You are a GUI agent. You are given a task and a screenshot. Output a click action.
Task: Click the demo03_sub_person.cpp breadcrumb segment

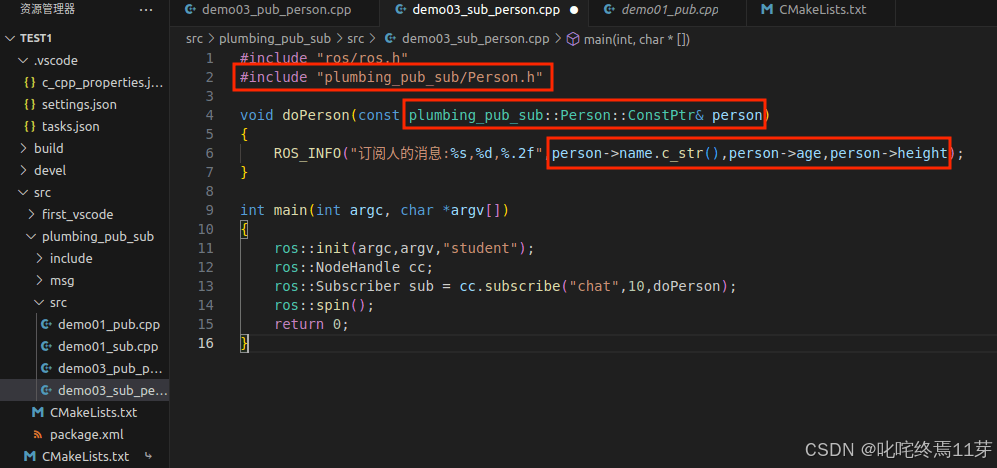[475, 39]
